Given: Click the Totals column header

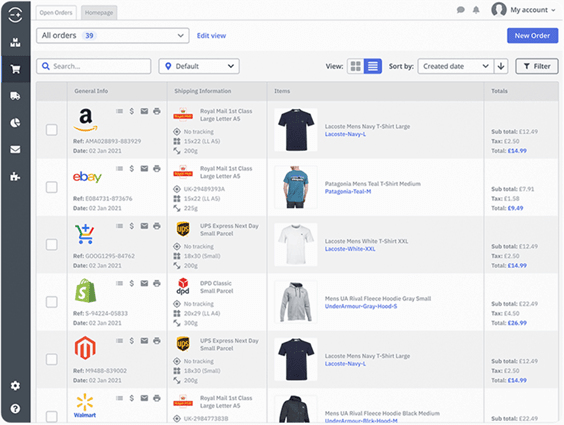Looking at the screenshot, I should pyautogui.click(x=499, y=91).
